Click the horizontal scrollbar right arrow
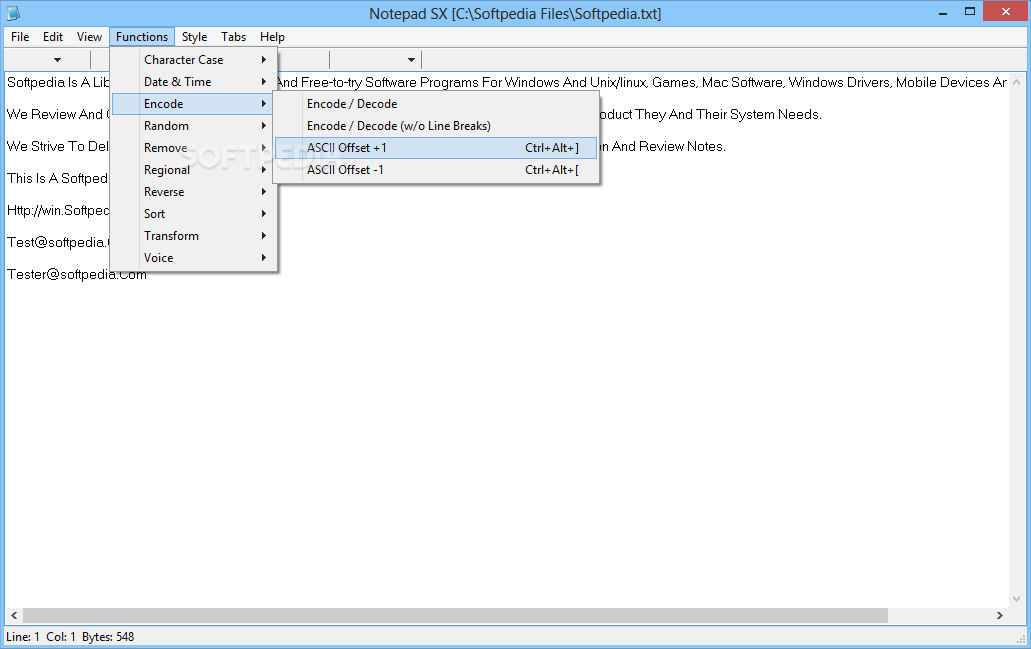Image resolution: width=1031 pixels, height=649 pixels. click(x=999, y=615)
